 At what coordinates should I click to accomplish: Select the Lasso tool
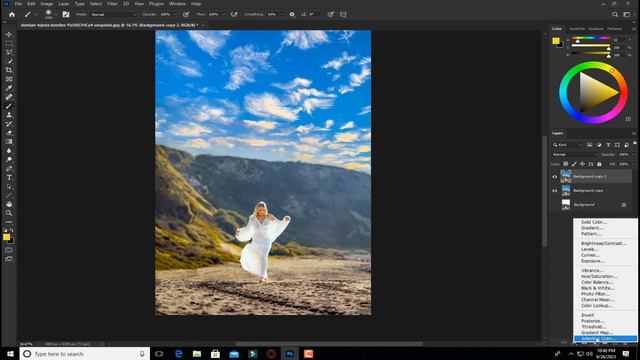pyautogui.click(x=9, y=52)
